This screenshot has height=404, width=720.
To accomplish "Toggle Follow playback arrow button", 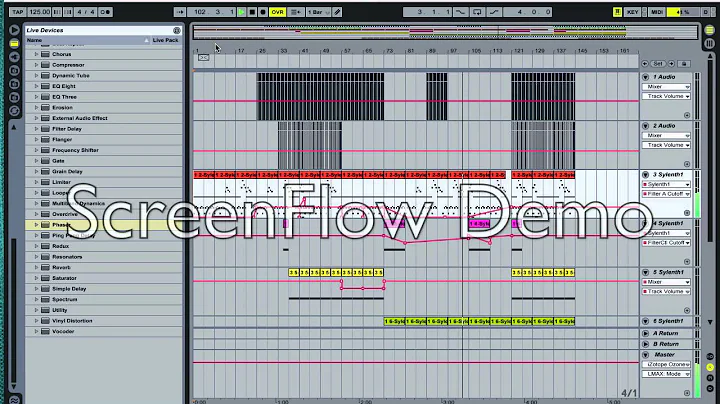I will [x=180, y=12].
